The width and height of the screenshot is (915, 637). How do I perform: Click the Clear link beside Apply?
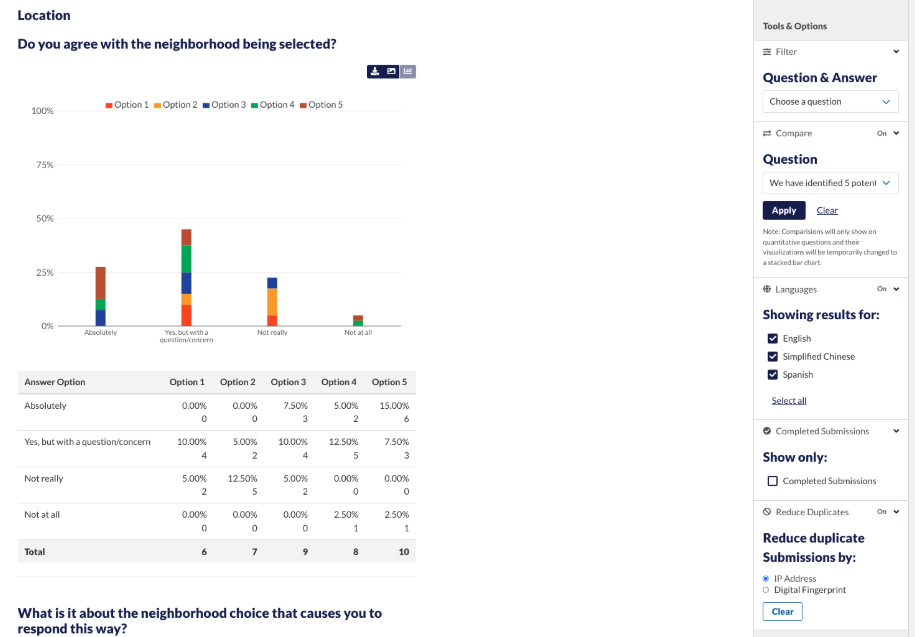pos(827,211)
